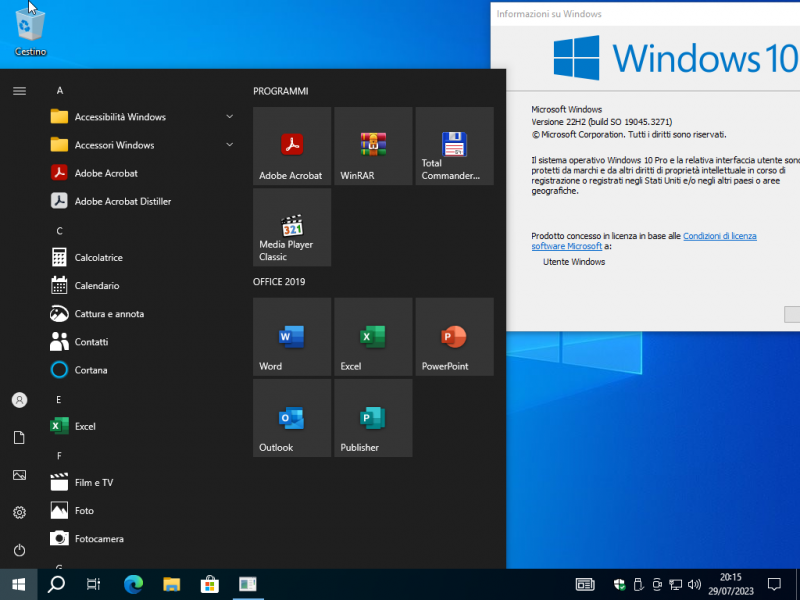
Task: Open Total Commander from the tiles
Action: 453,145
